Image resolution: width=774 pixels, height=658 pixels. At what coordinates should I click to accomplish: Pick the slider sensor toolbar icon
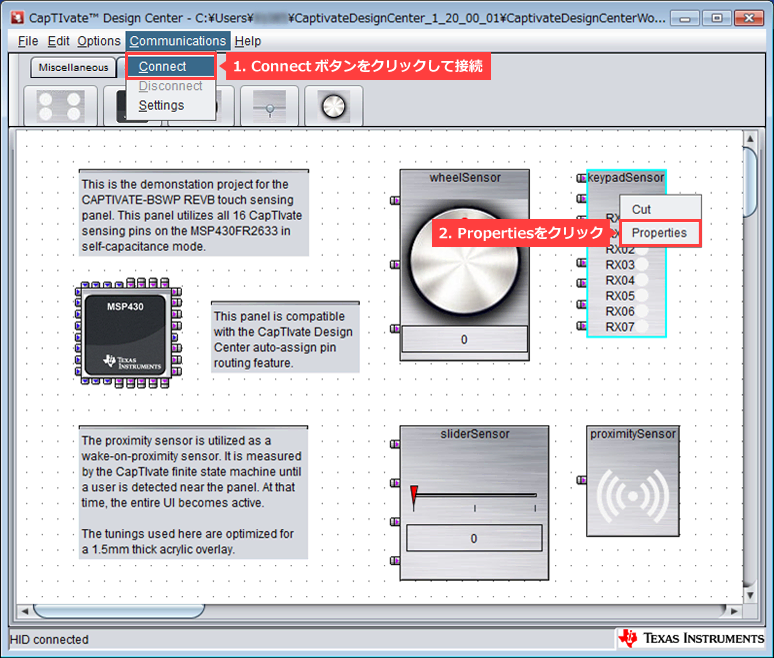[270, 106]
